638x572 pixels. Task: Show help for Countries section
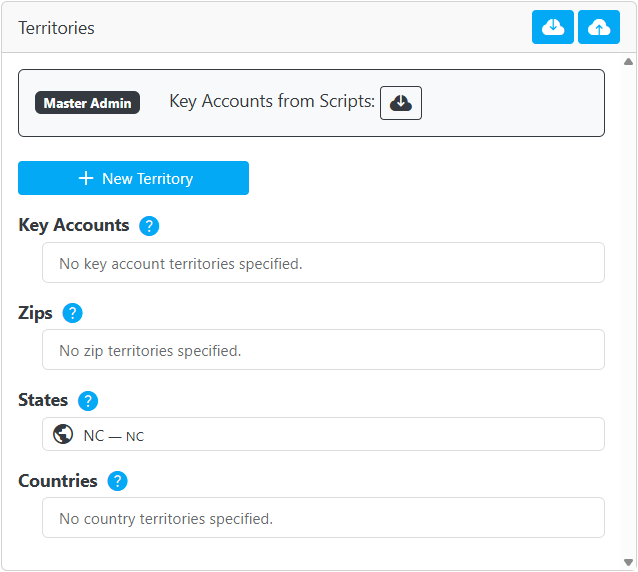pyautogui.click(x=117, y=481)
